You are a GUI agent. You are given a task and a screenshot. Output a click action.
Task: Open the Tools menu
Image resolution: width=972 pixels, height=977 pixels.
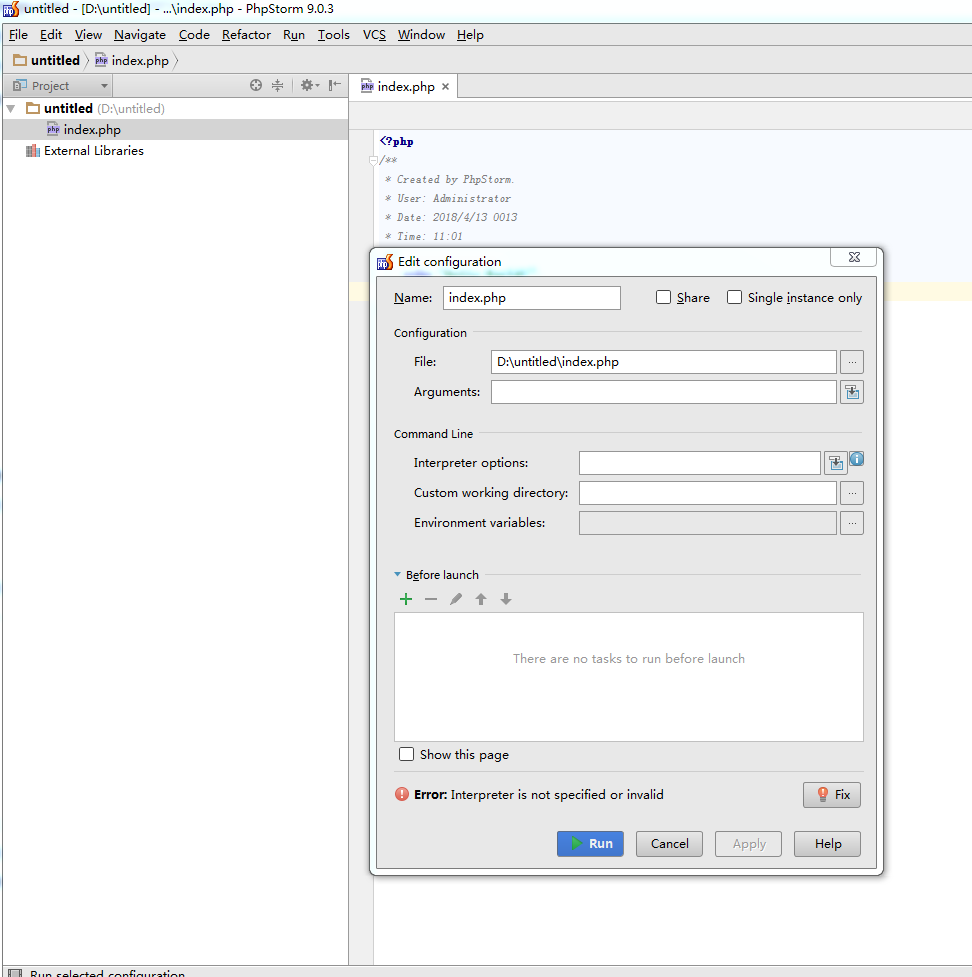pyautogui.click(x=333, y=35)
